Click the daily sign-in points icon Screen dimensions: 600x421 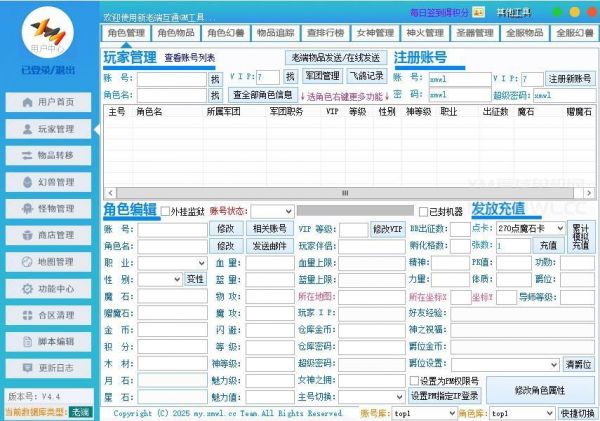[x=478, y=12]
